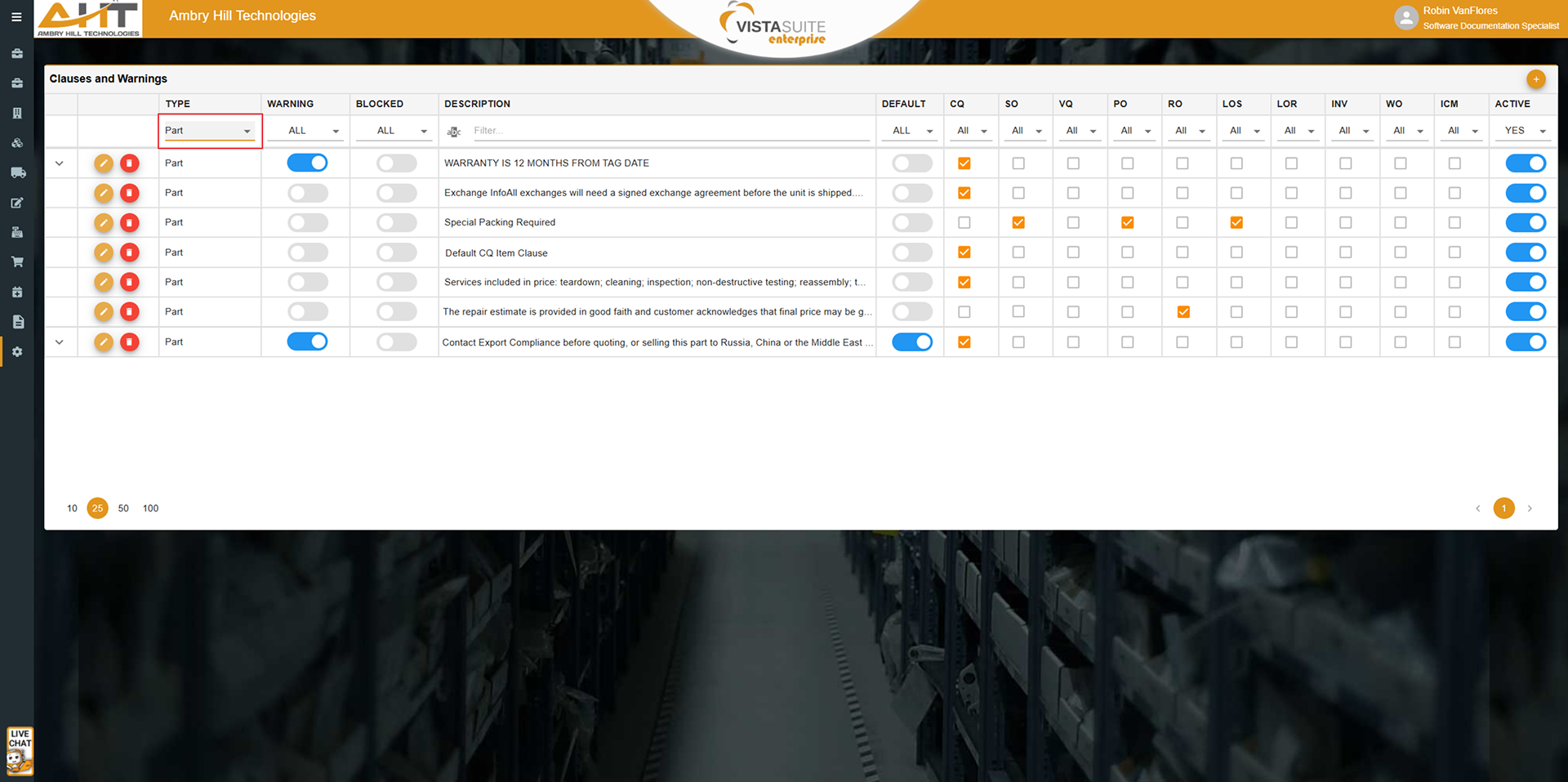Image resolution: width=1568 pixels, height=782 pixels.
Task: Click the settings gear sidebar icon
Action: coord(17,352)
